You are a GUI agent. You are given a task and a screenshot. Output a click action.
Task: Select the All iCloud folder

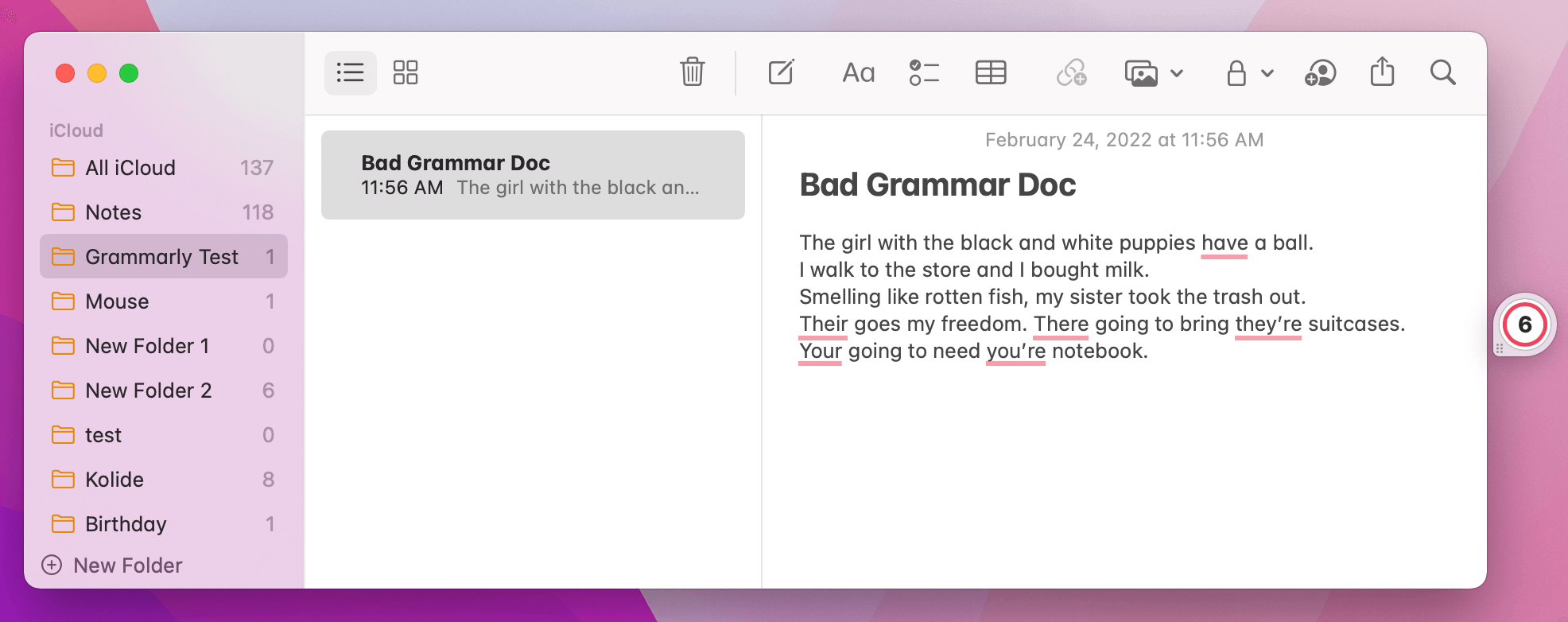164,168
